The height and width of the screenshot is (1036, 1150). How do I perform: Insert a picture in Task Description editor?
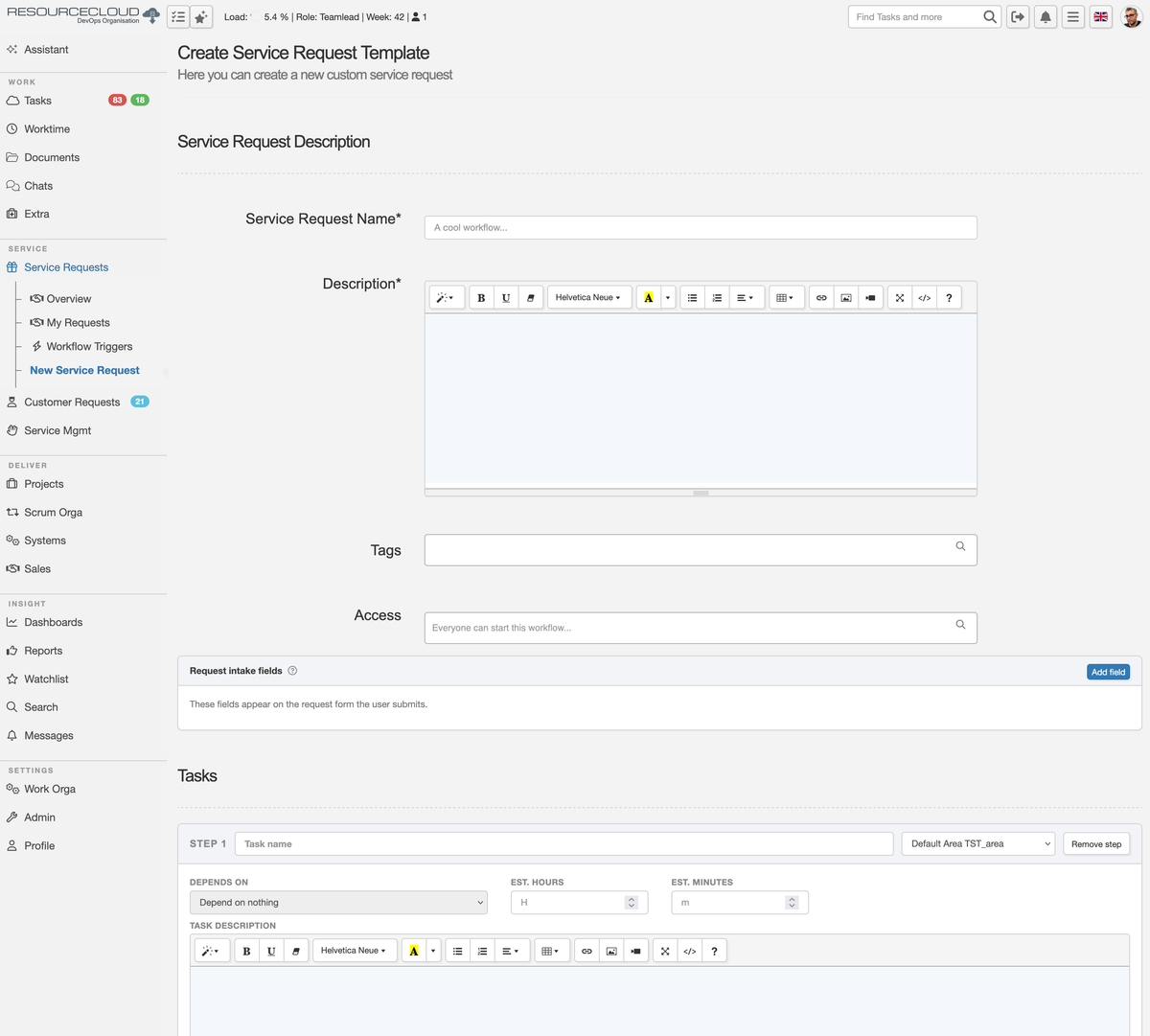[611, 951]
